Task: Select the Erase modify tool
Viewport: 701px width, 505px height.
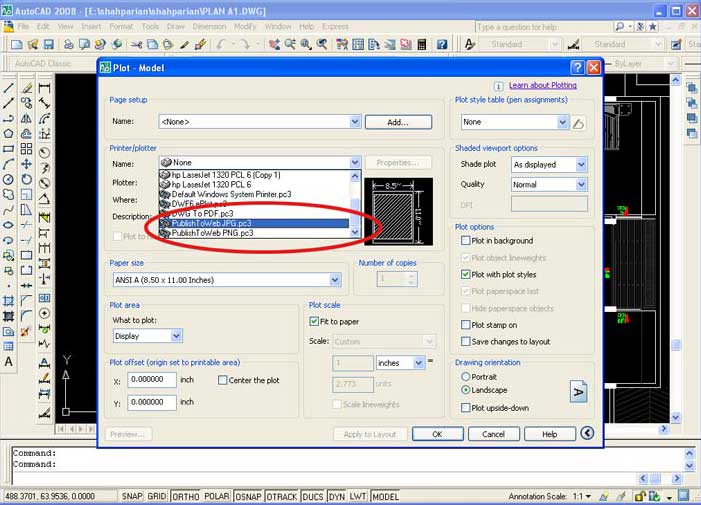Action: tap(26, 88)
